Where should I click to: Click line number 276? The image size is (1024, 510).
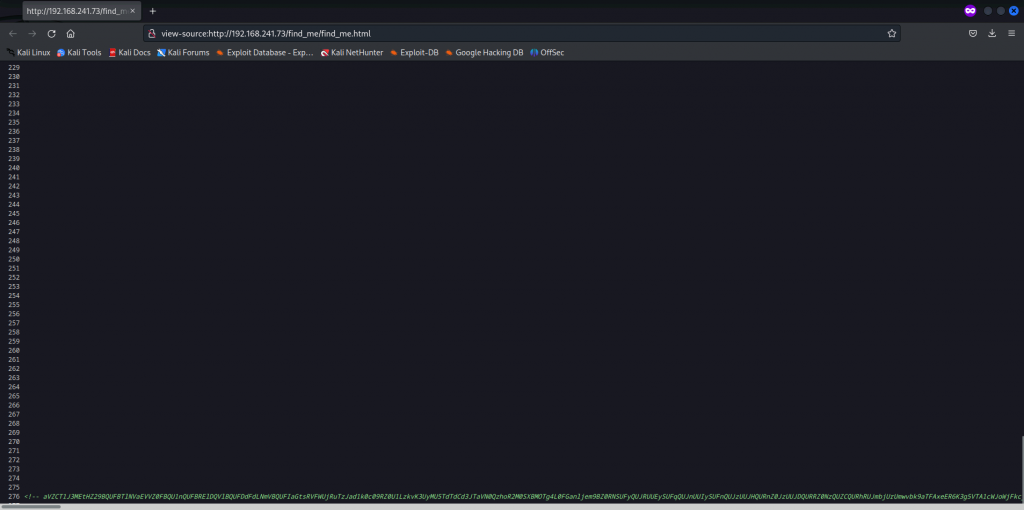pos(14,496)
